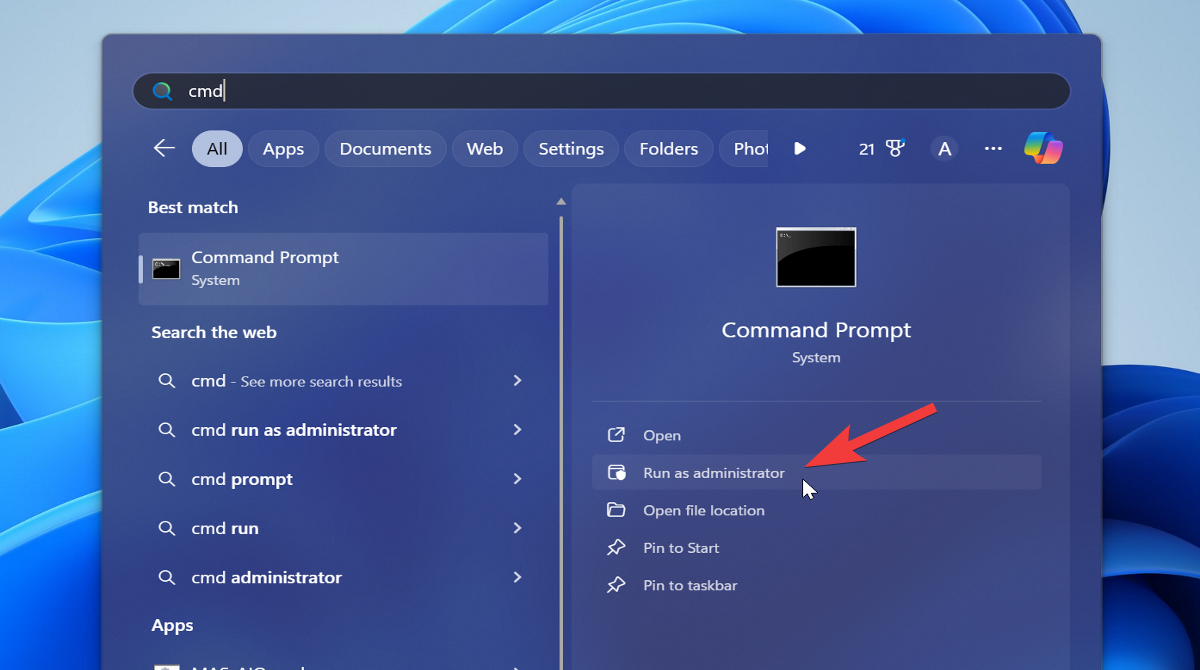Select Command Prompt best match result
Viewport: 1200px width, 670px height.
(343, 268)
